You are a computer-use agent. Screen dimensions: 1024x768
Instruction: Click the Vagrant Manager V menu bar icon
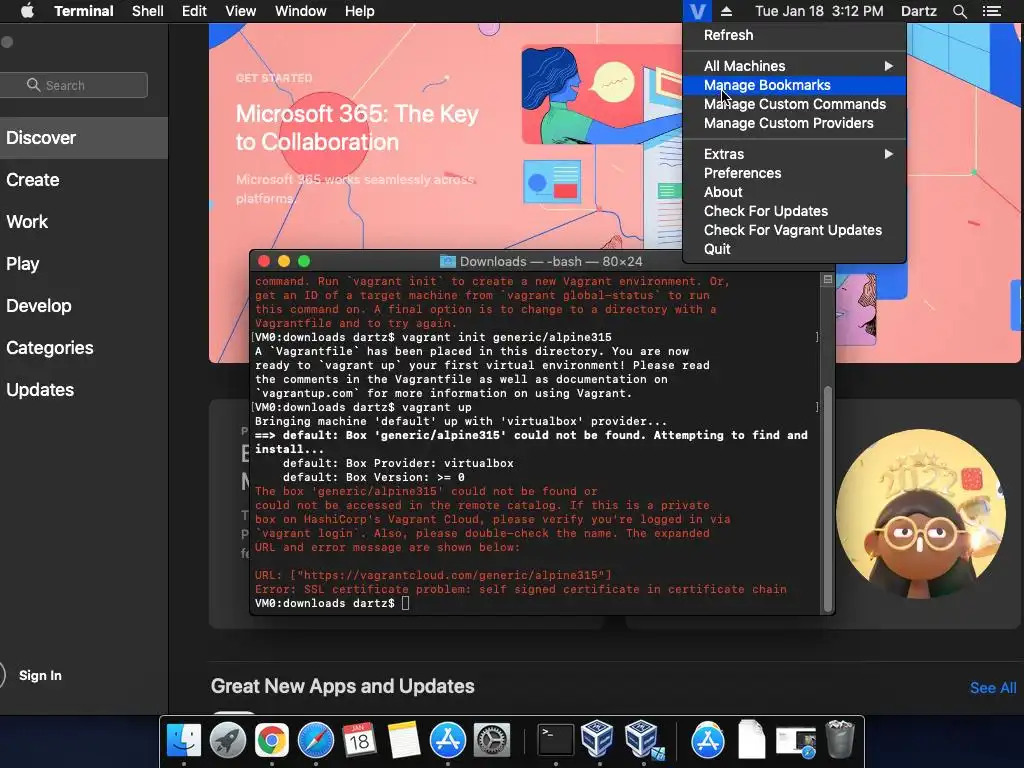point(697,11)
